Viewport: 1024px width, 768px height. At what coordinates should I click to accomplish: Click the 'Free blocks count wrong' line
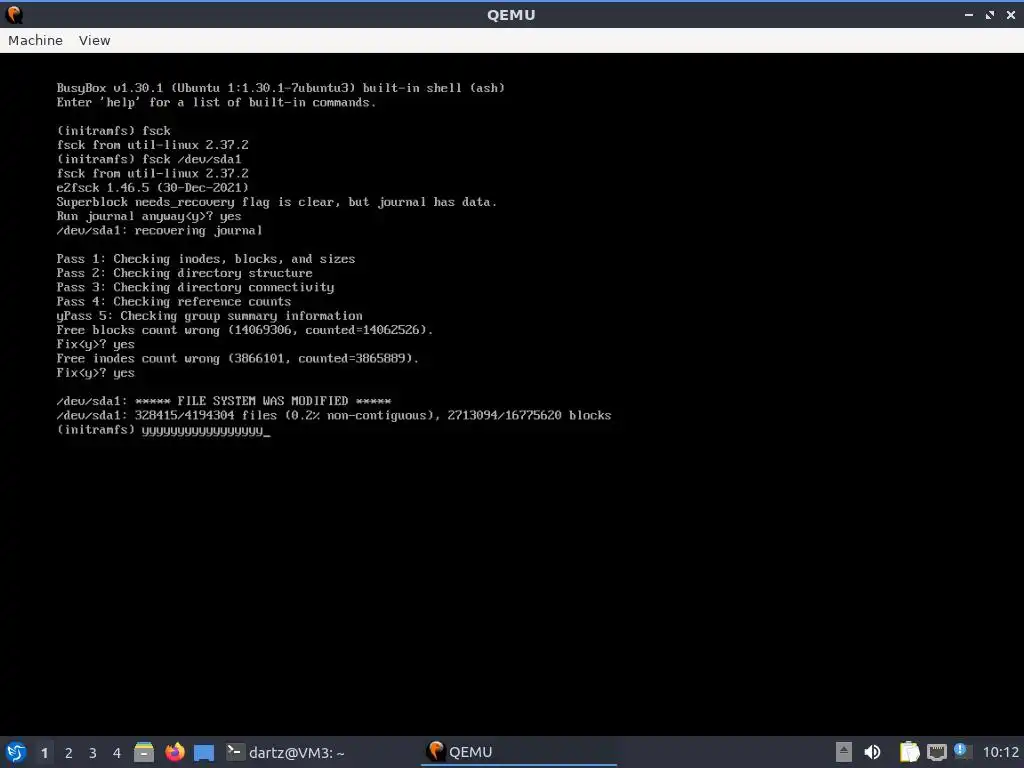(x=245, y=330)
